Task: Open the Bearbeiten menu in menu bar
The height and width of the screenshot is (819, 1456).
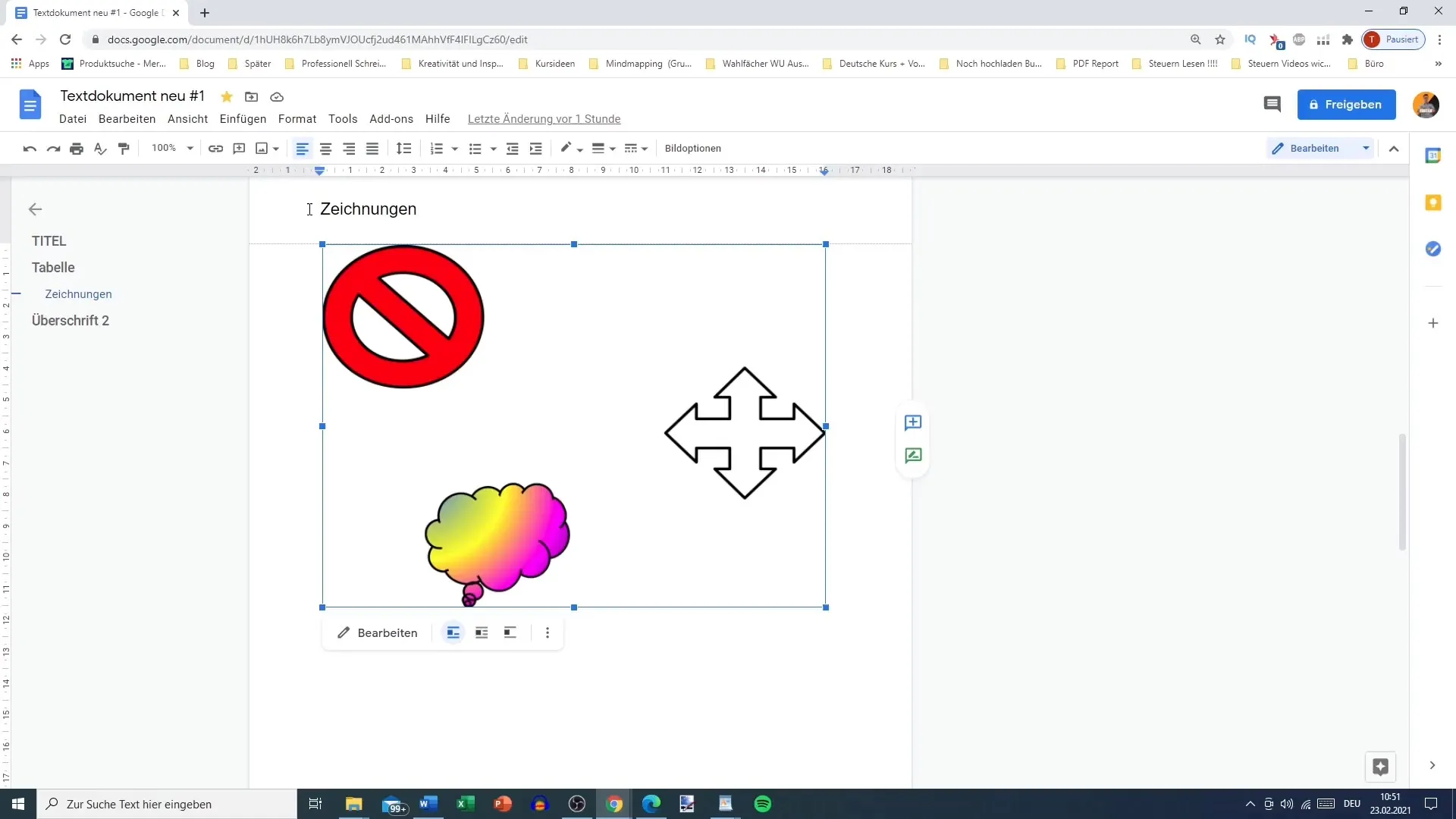Action: point(127,119)
